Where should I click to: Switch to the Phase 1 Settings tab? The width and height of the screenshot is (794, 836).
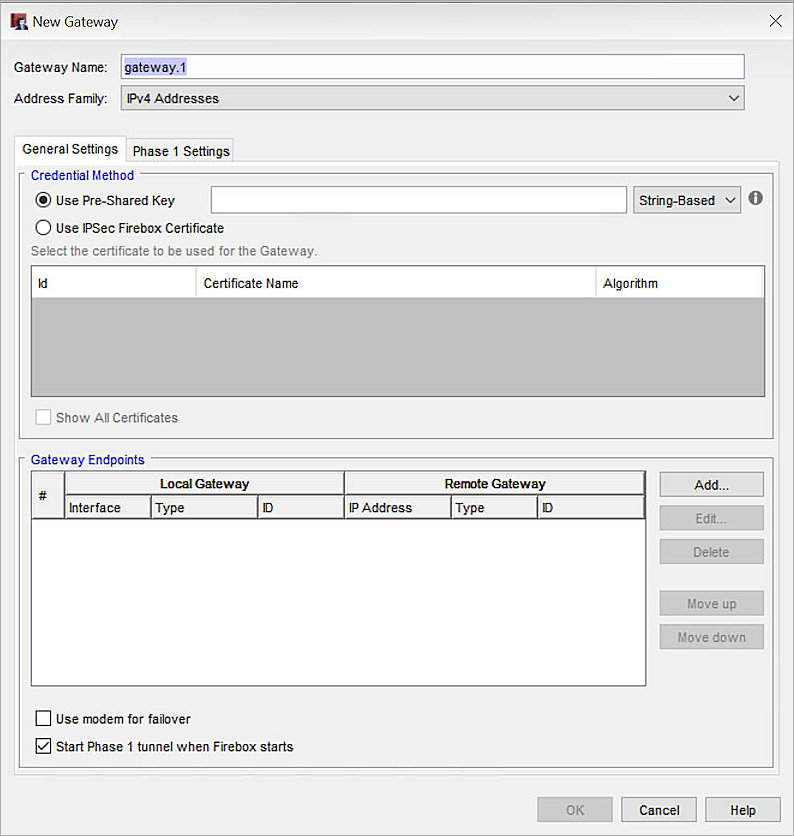[x=181, y=151]
